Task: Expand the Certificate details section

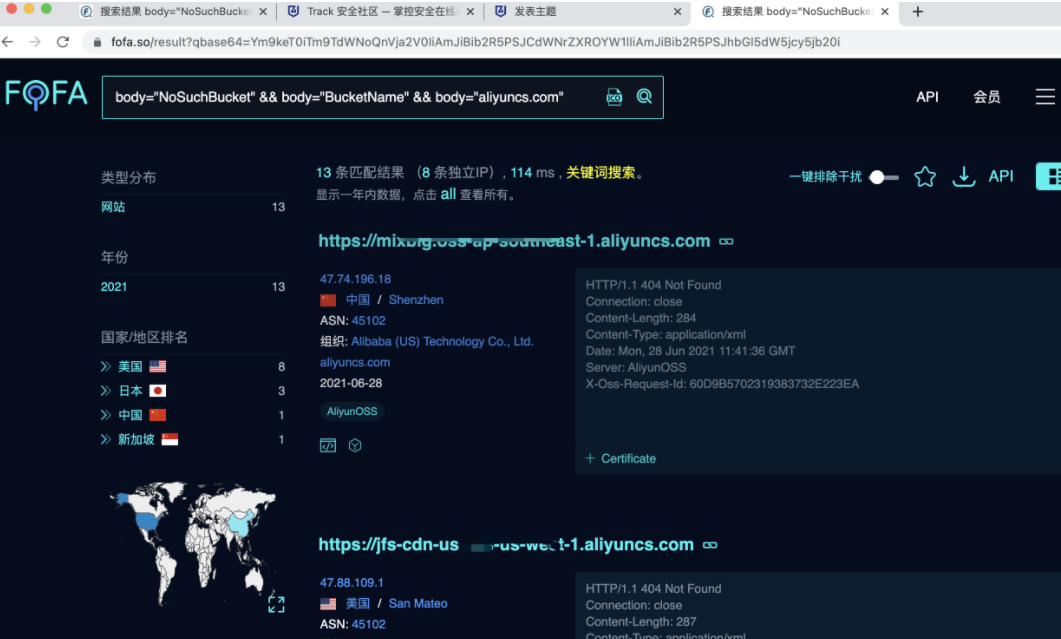Action: [620, 458]
